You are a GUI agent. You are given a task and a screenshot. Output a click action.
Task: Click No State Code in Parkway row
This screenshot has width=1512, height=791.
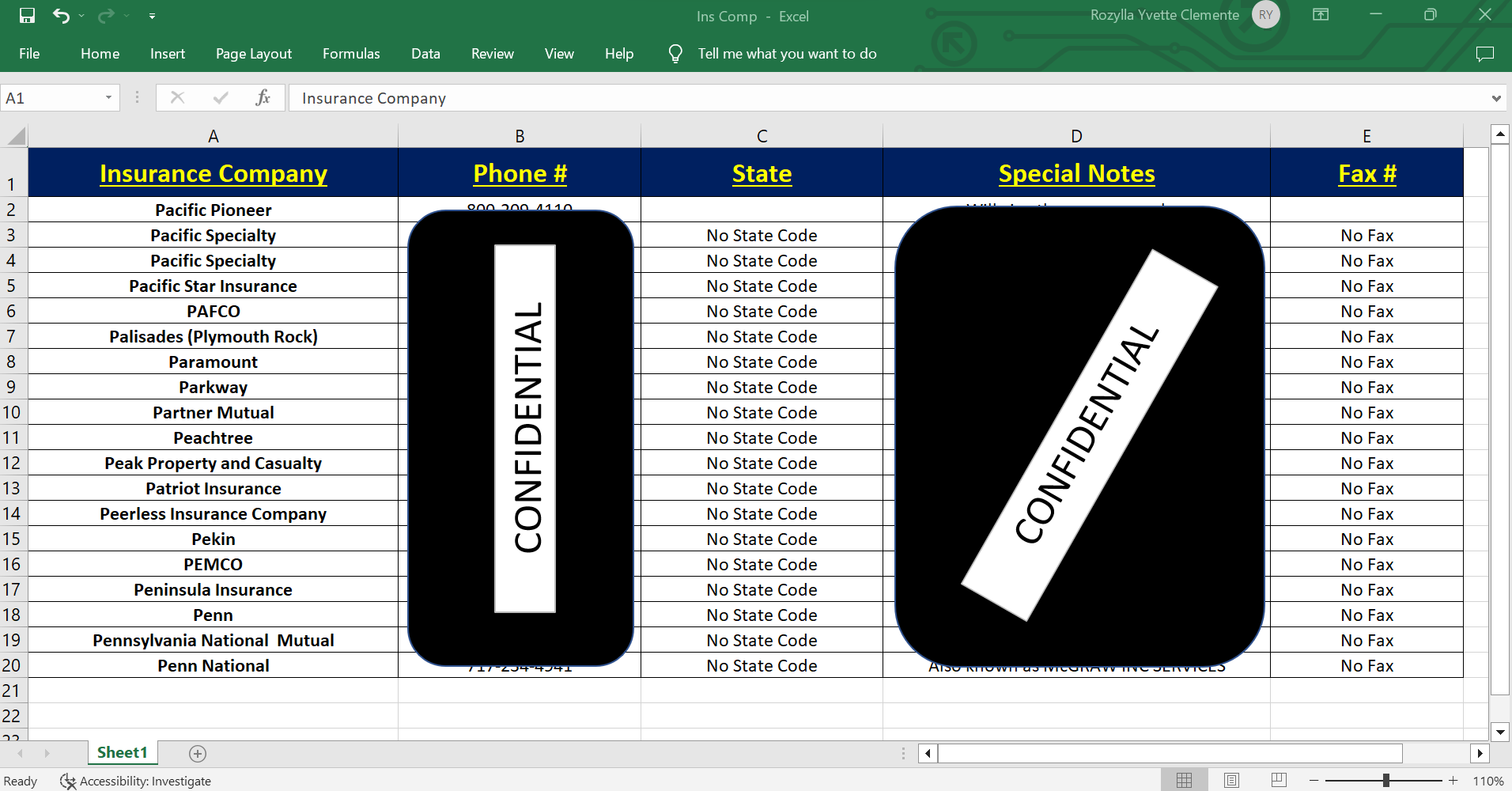coord(762,387)
